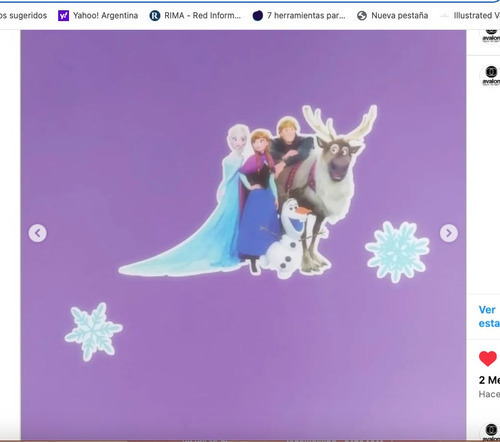This screenshot has width=500, height=442.
Task: Open the RIMA - Red Inform bookmark
Action: point(195,15)
